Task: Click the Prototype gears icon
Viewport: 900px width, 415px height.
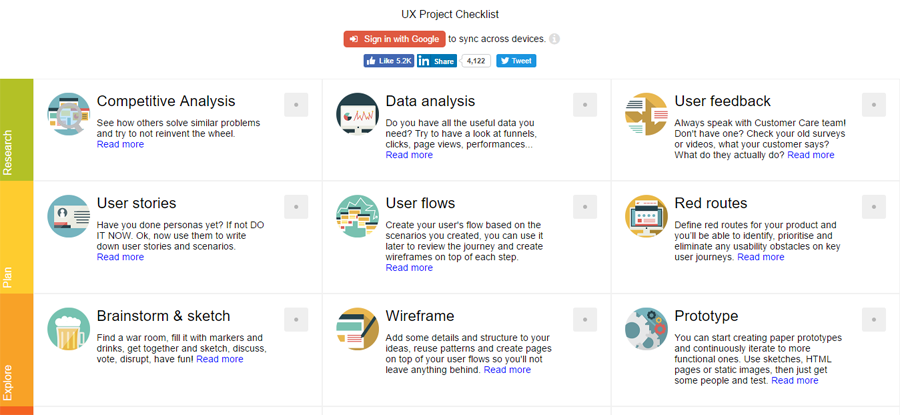Action: (x=646, y=329)
